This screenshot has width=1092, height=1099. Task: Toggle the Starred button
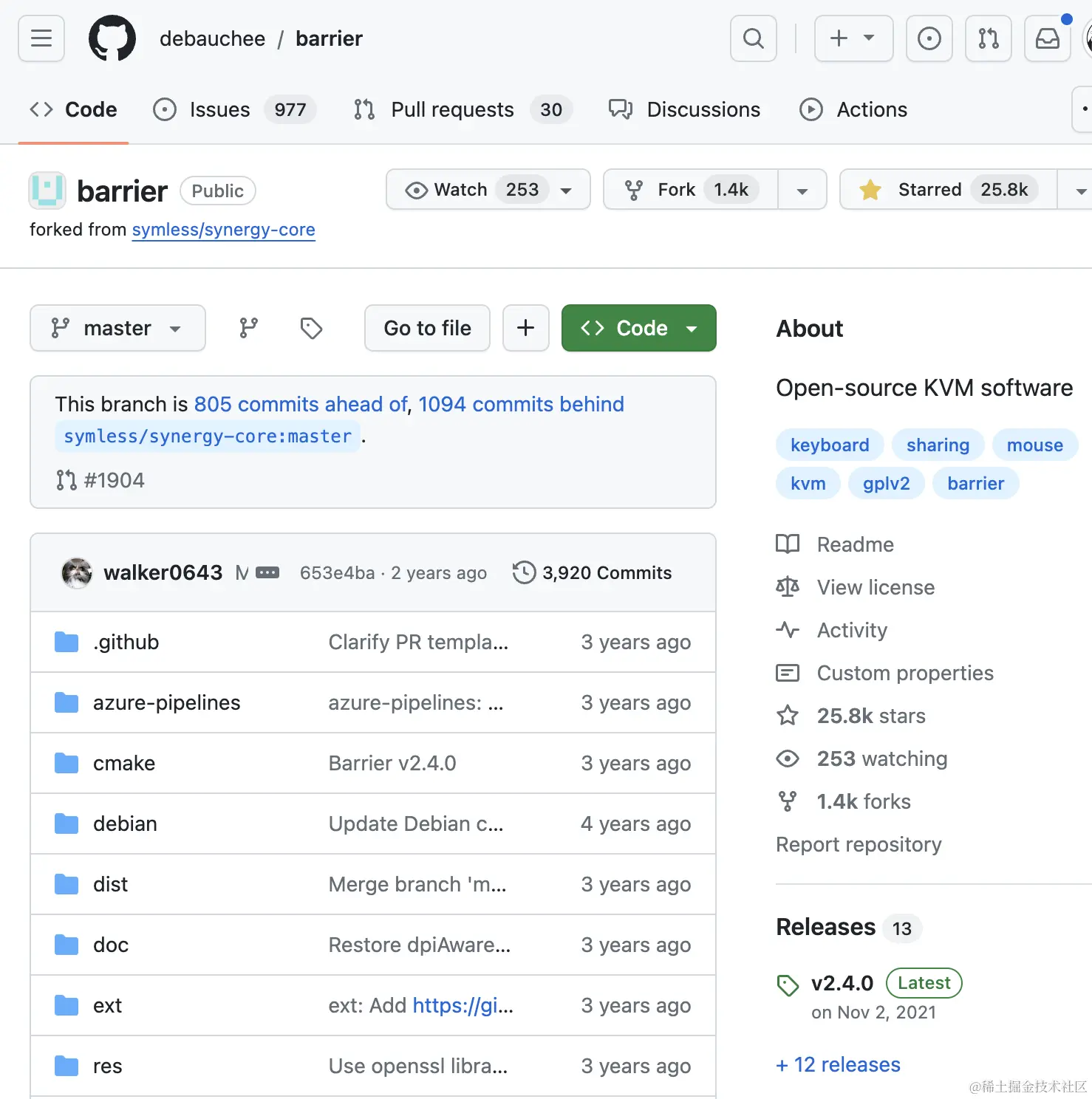(x=949, y=190)
